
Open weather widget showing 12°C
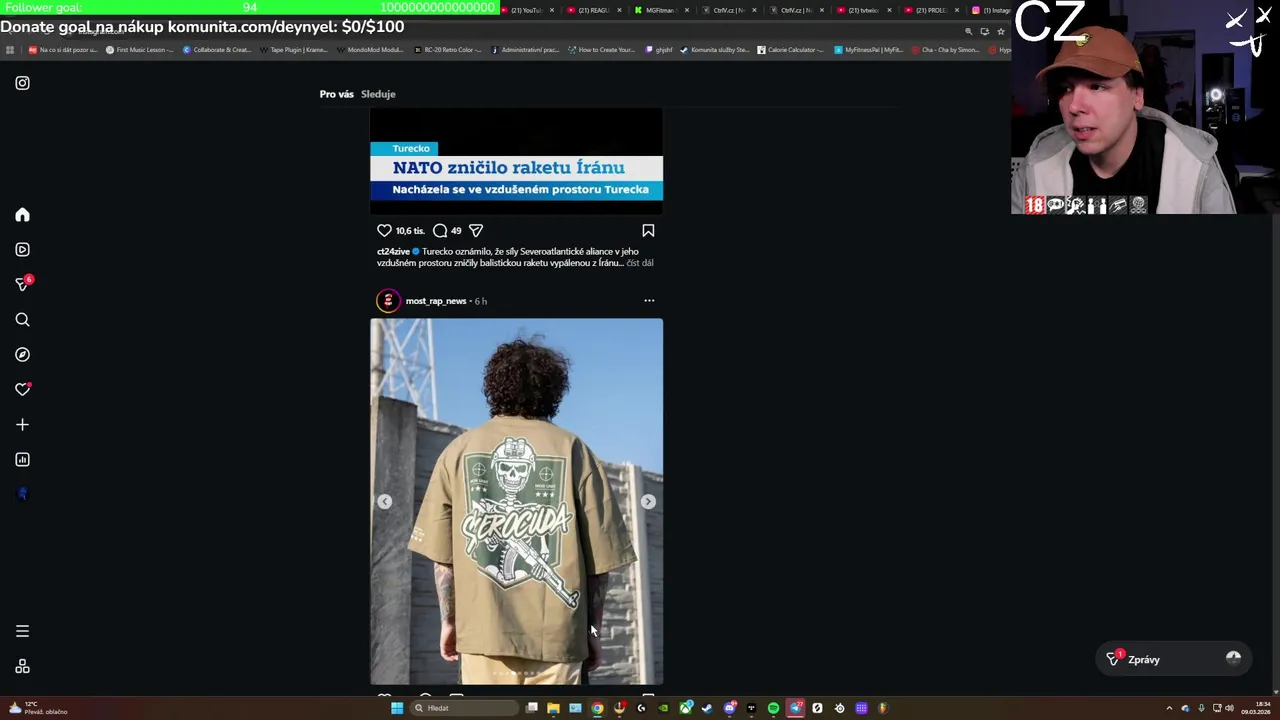click(38, 708)
